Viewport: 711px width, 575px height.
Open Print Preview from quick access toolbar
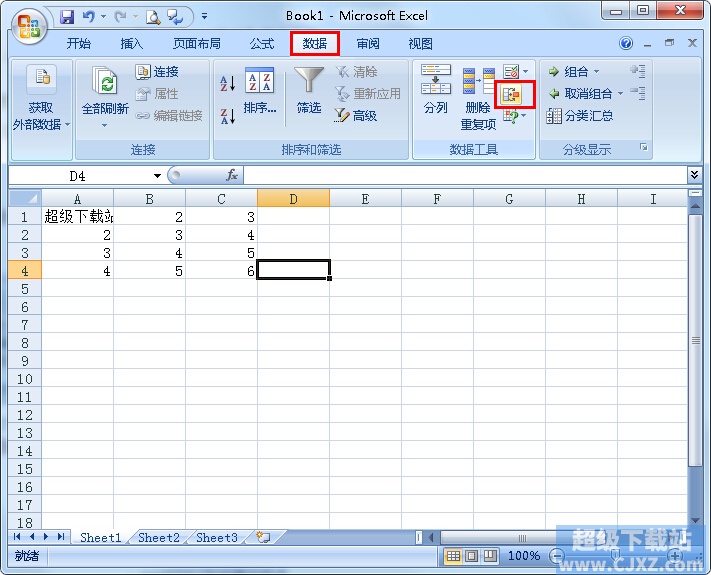coord(153,17)
